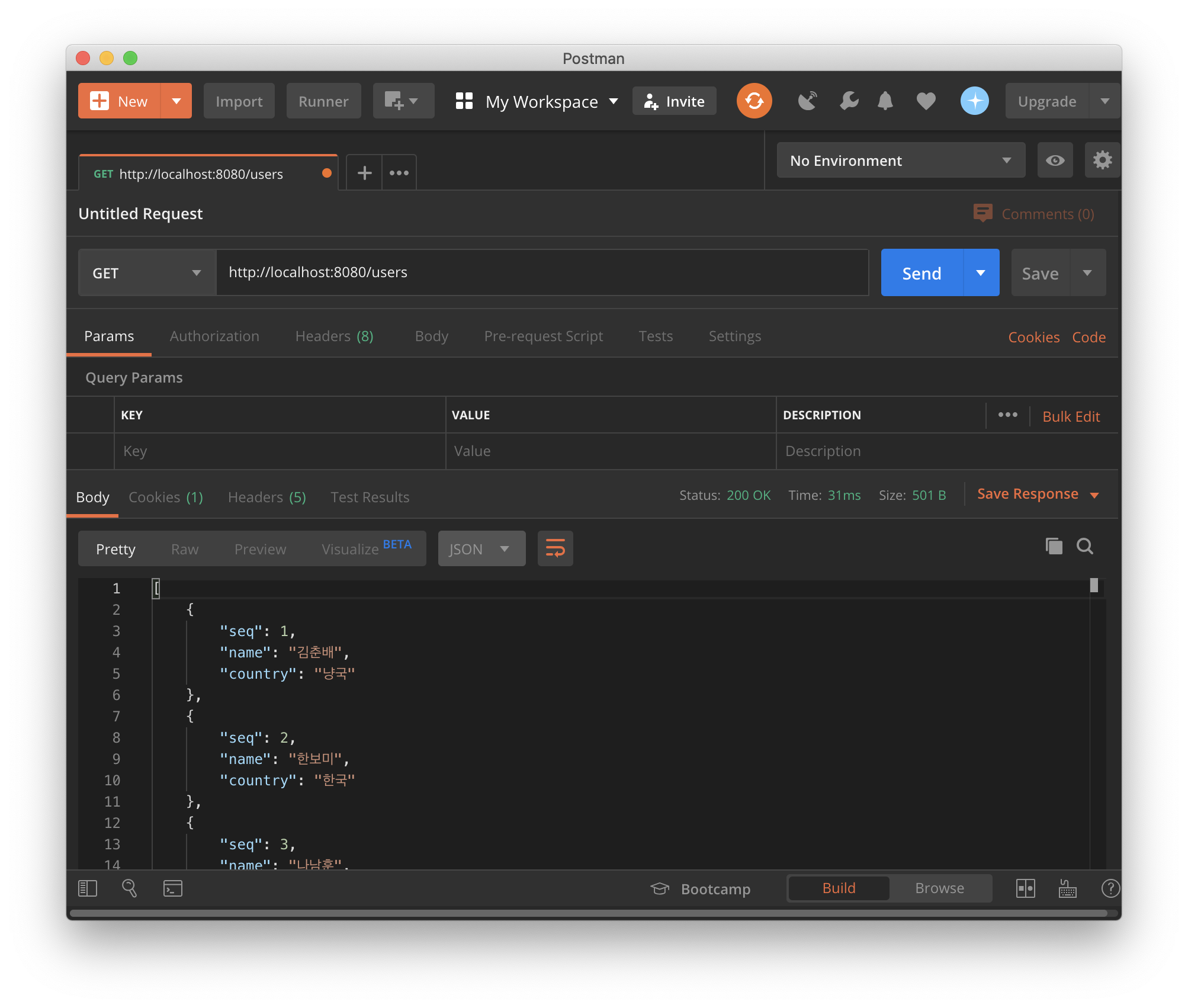Expand the No Environment selector
This screenshot has height=1008, width=1188.
pos(900,160)
